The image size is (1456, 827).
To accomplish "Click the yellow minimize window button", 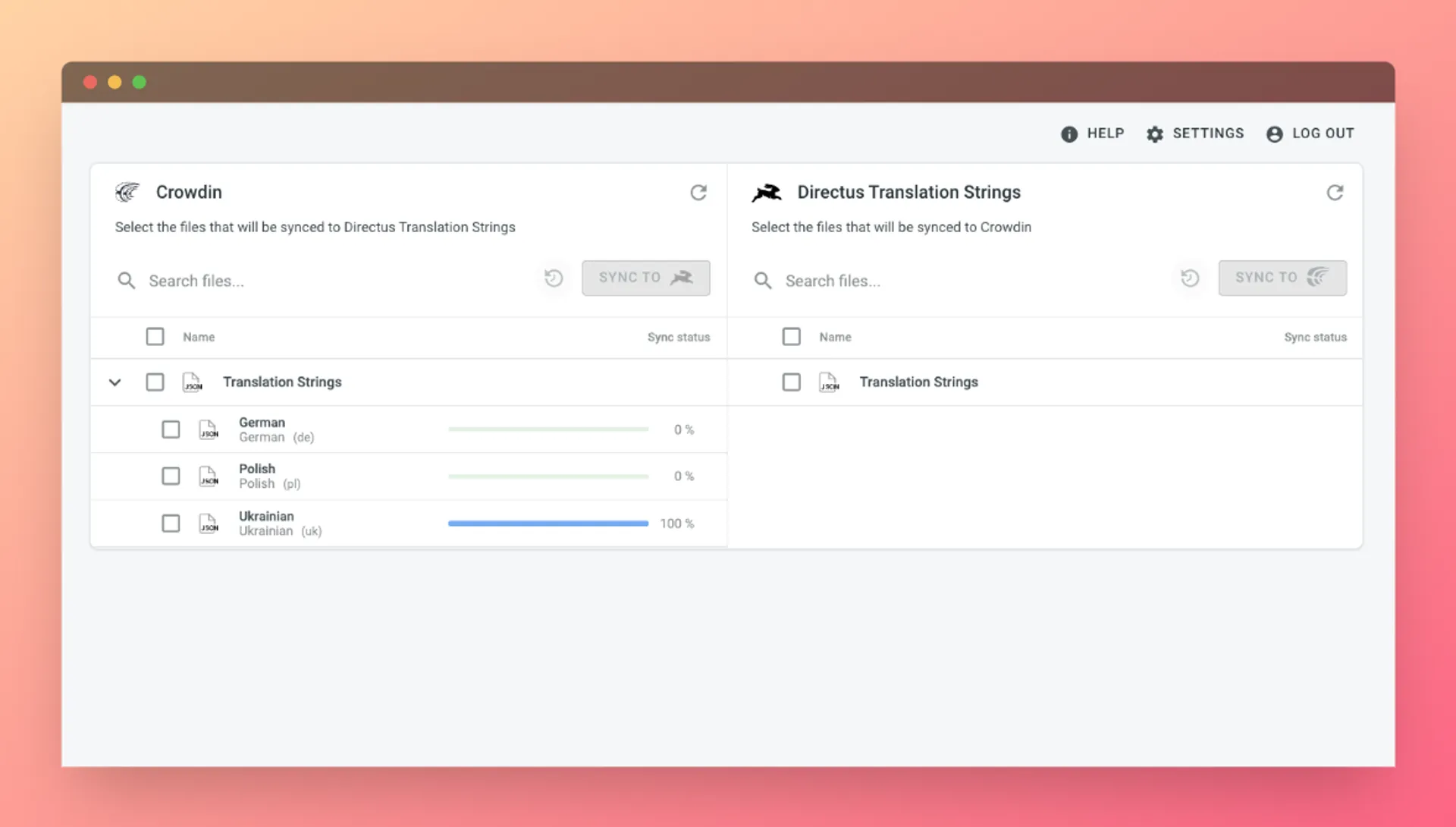I will (115, 82).
